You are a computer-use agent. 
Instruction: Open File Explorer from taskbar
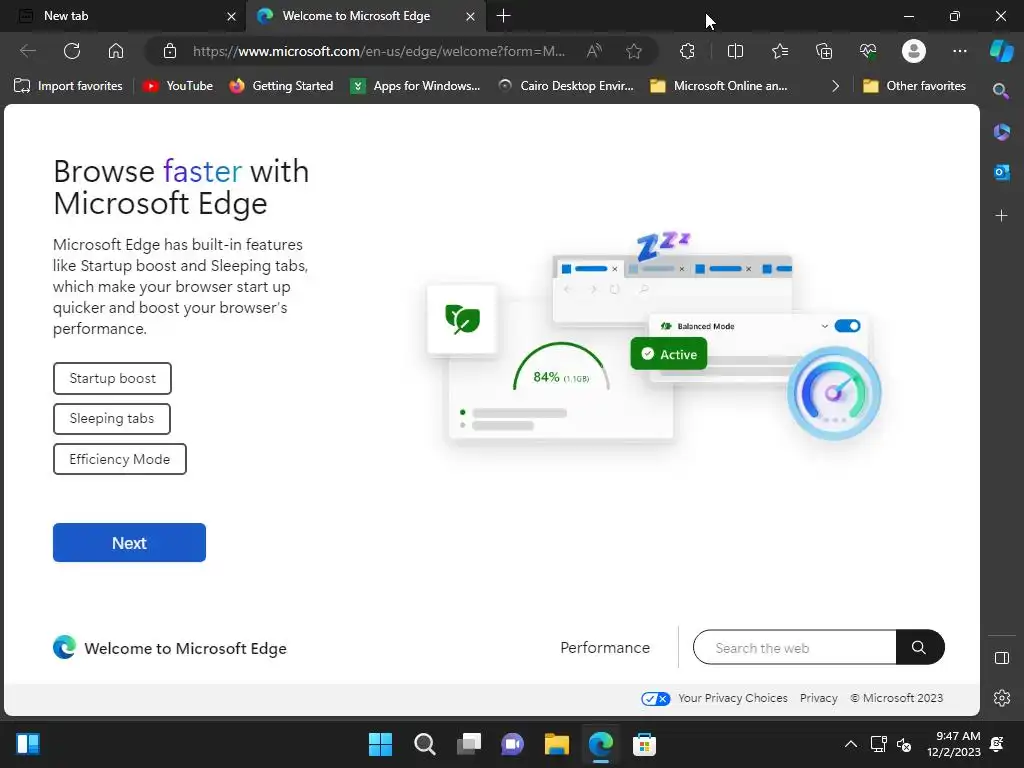(556, 744)
